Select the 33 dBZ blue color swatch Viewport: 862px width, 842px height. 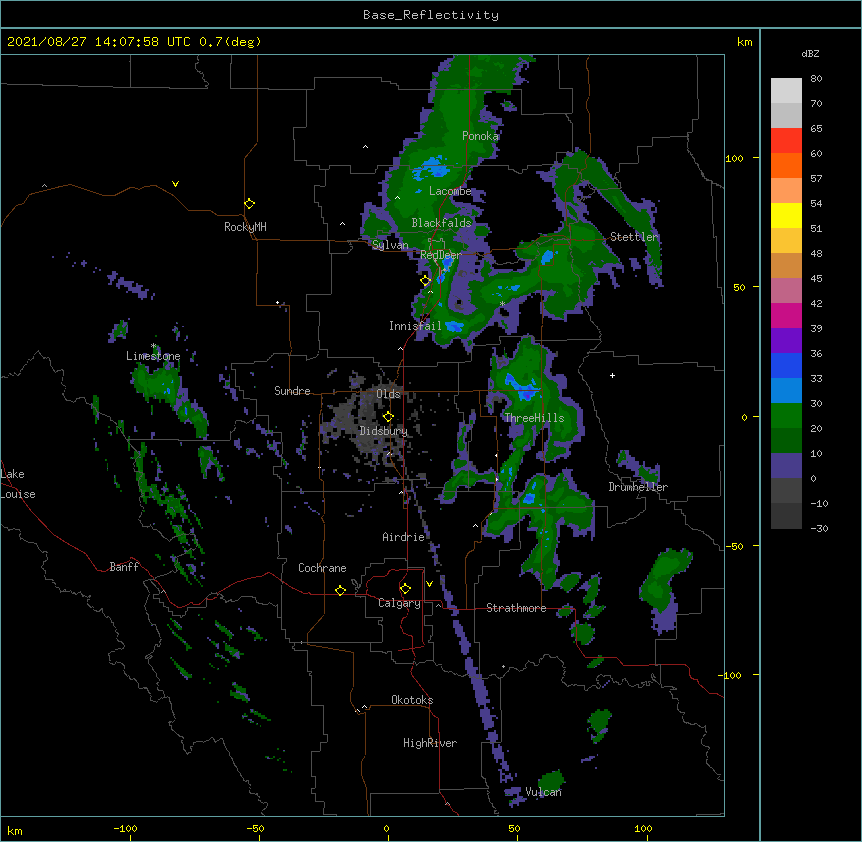pos(786,365)
